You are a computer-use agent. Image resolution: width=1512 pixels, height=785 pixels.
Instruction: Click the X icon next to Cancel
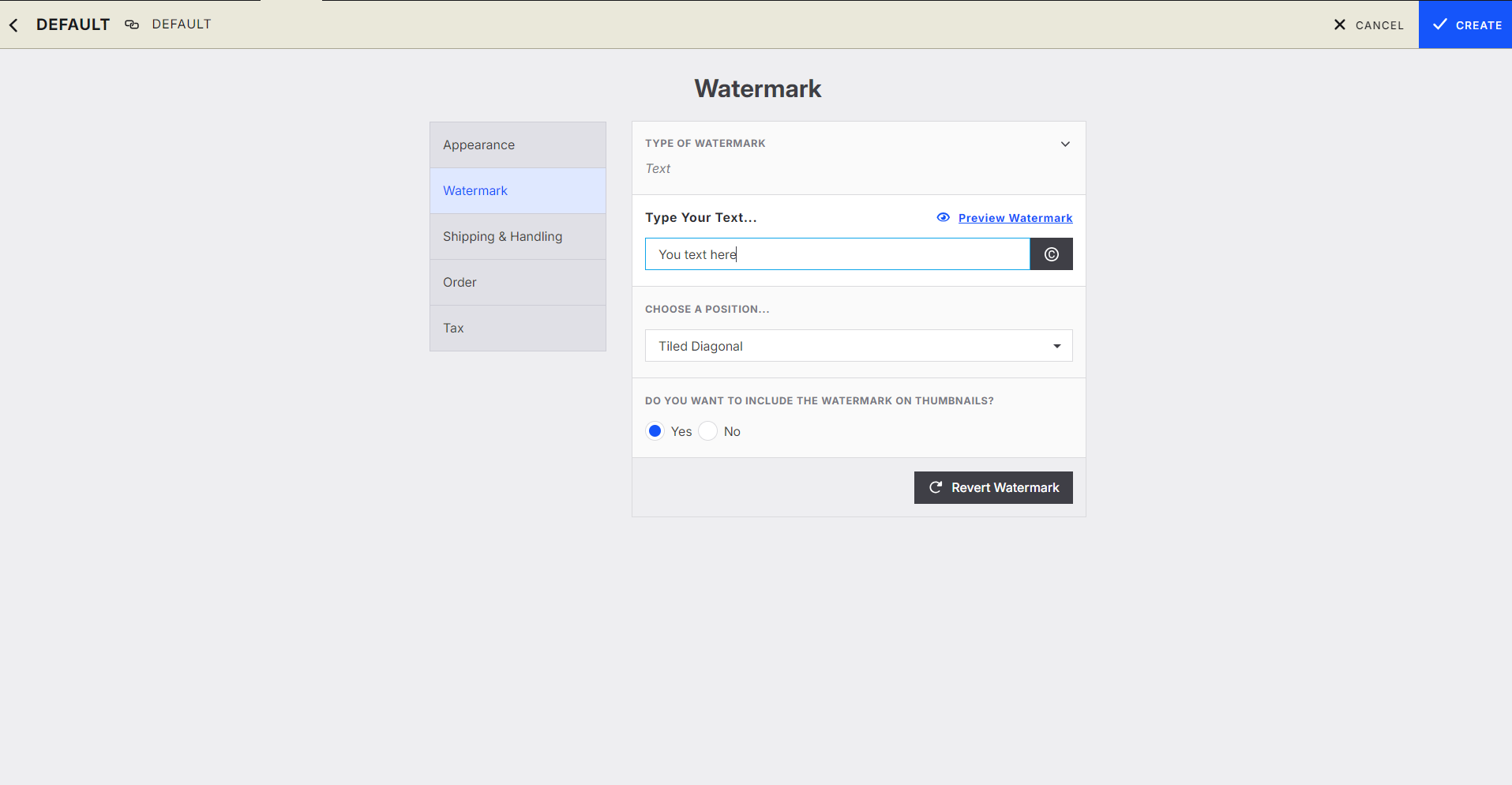click(1339, 25)
